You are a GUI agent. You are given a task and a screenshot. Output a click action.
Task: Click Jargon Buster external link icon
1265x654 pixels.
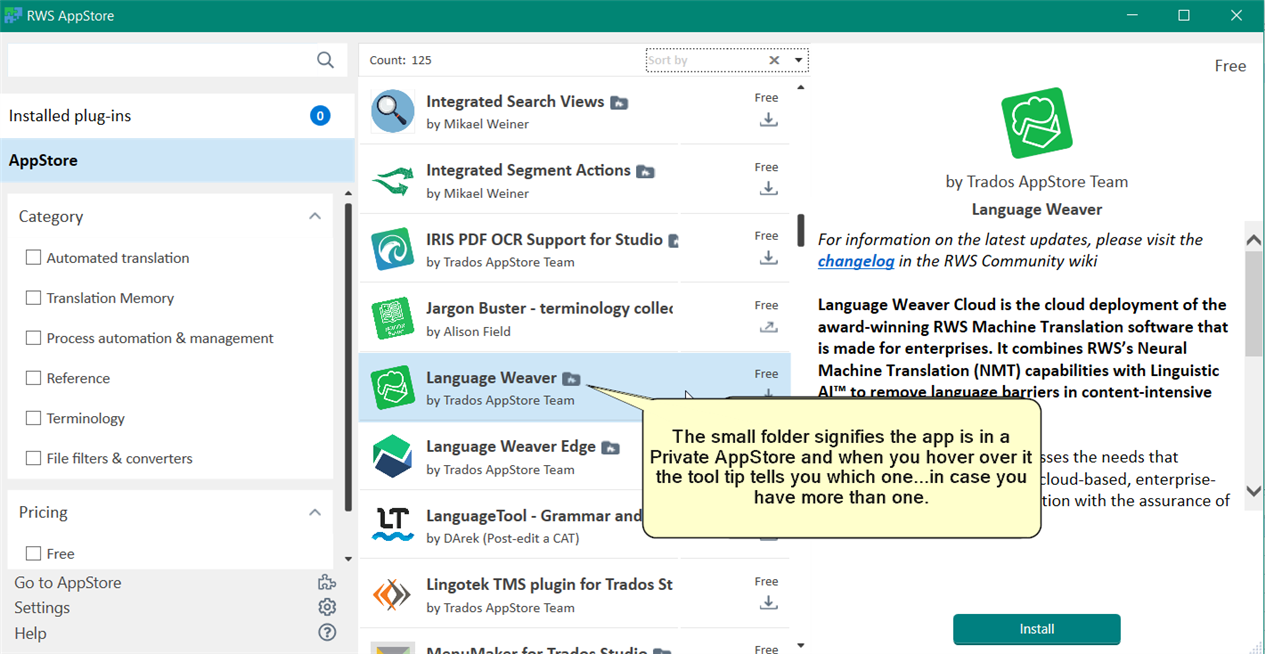[x=768, y=326]
